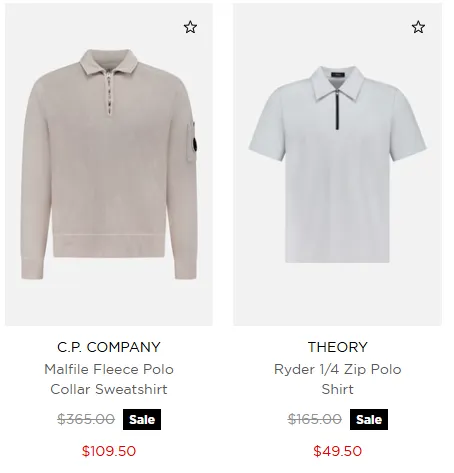
Task: Click the black zipper on the Theory polo
Action: click(x=337, y=110)
